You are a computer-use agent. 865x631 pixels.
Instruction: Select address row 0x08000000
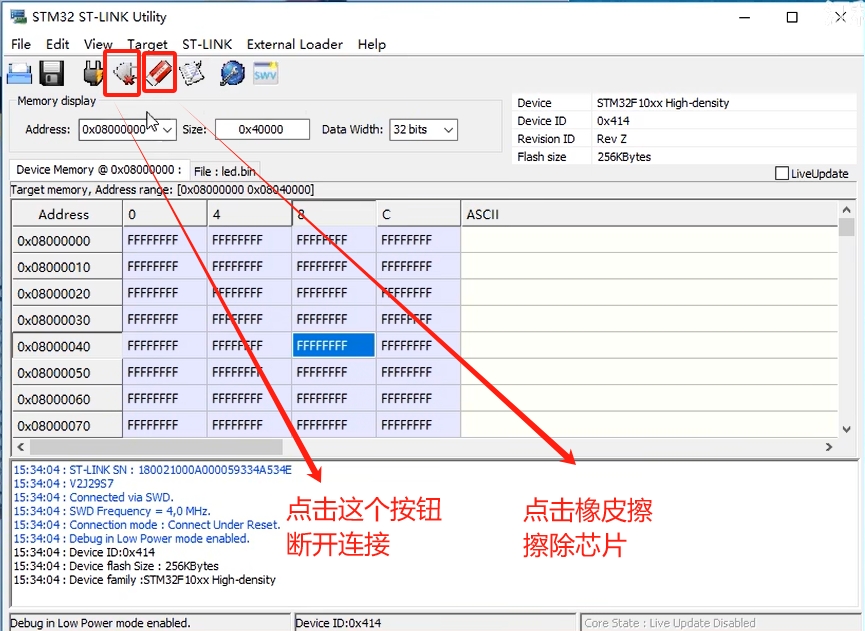coord(67,240)
